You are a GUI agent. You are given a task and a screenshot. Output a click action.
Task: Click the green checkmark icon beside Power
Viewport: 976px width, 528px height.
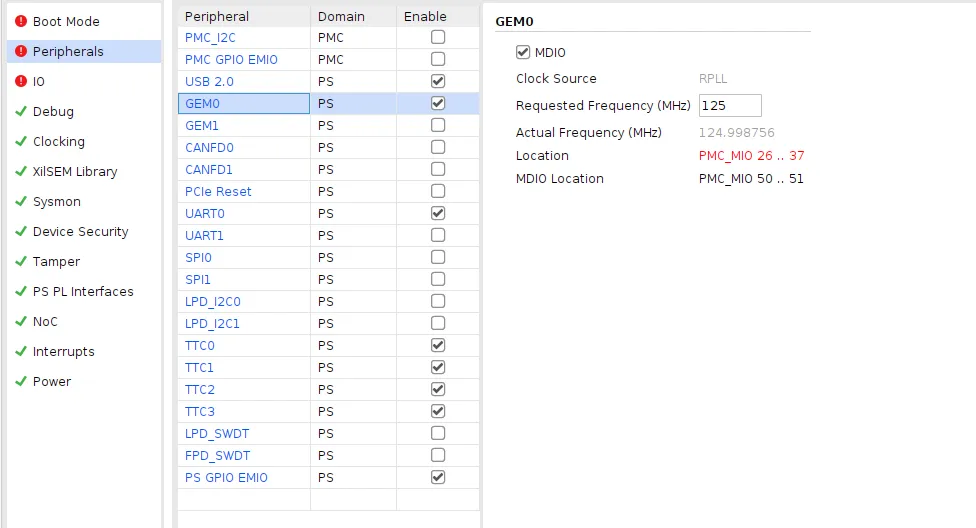point(21,381)
